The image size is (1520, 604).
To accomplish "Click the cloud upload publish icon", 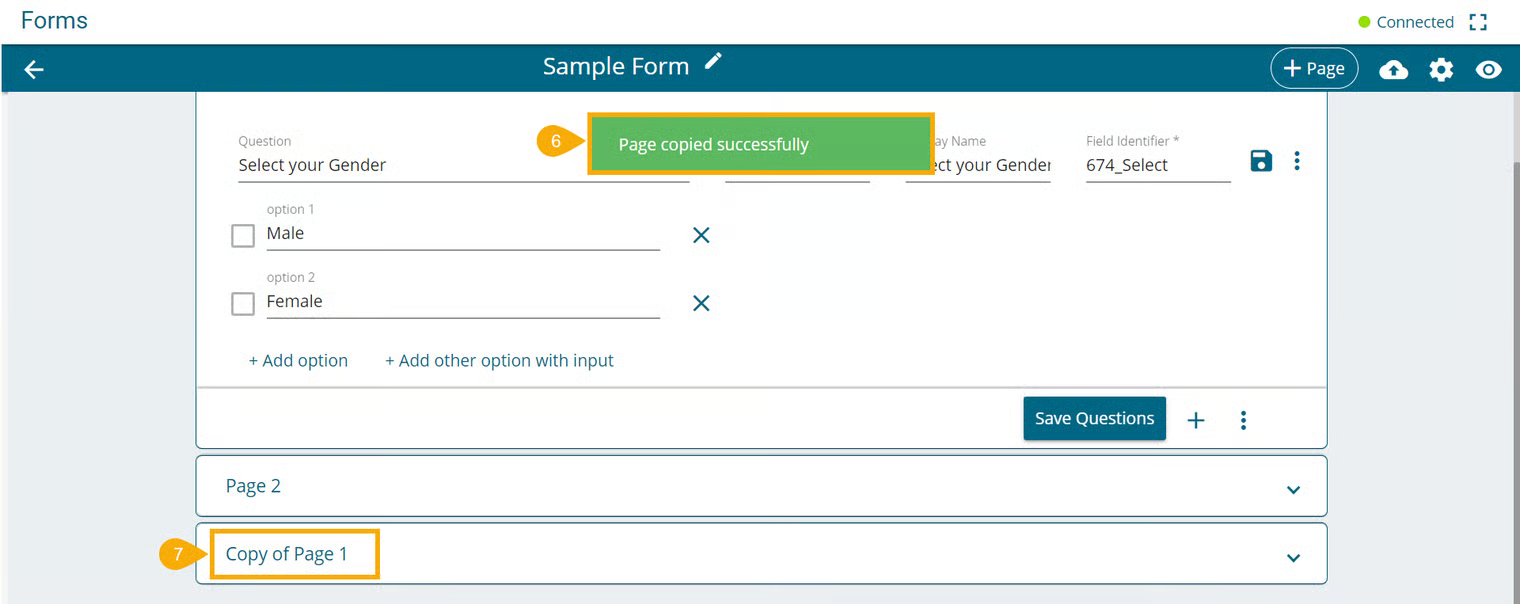I will (x=1393, y=69).
